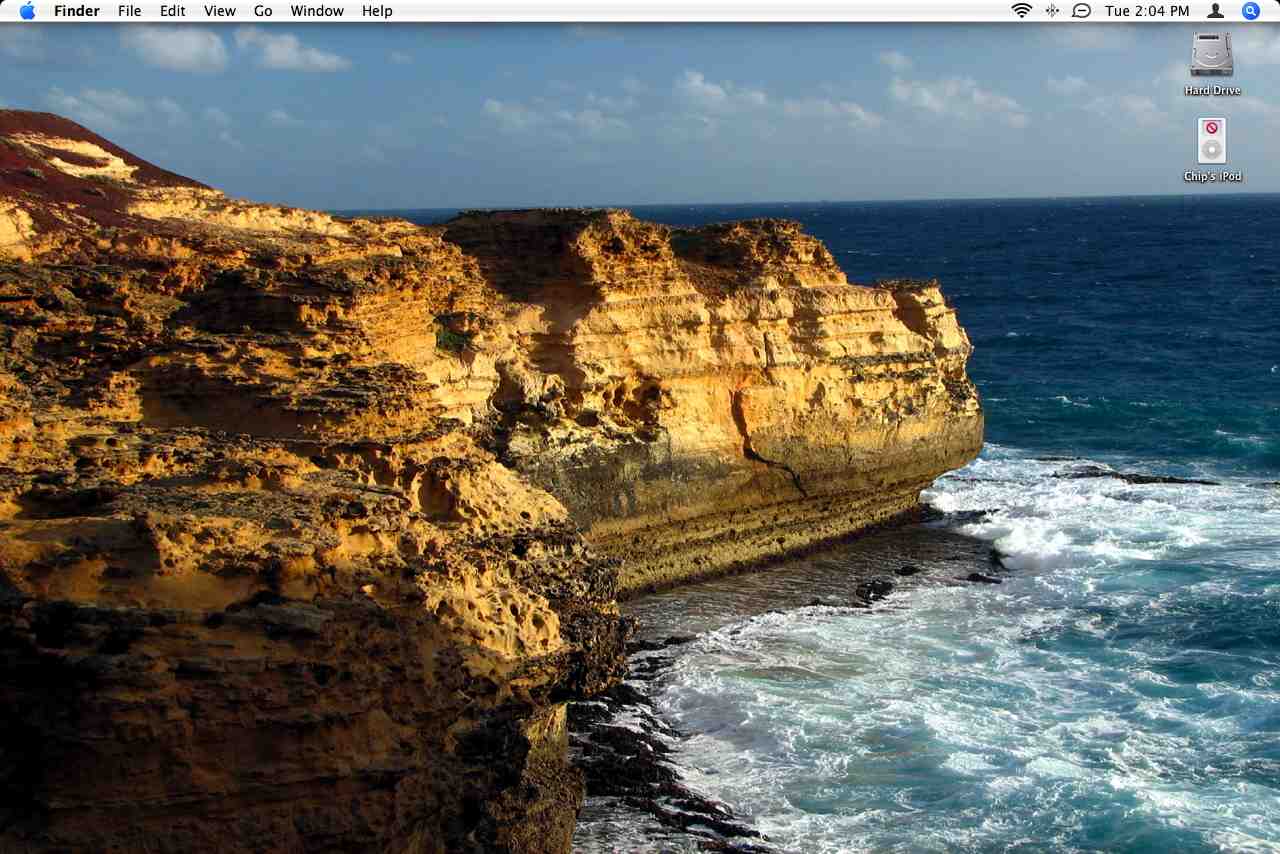
Task: Open Spotlight search magnifier
Action: [1251, 11]
